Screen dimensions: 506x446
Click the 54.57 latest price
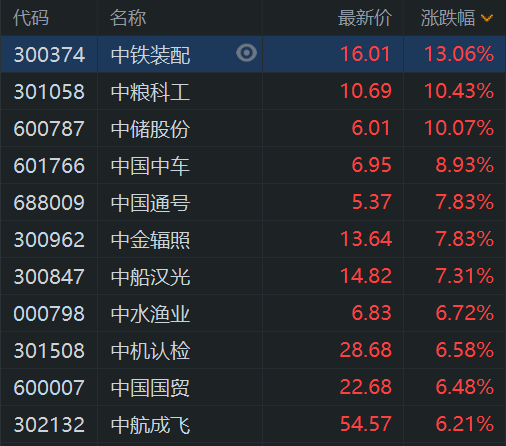click(366, 424)
